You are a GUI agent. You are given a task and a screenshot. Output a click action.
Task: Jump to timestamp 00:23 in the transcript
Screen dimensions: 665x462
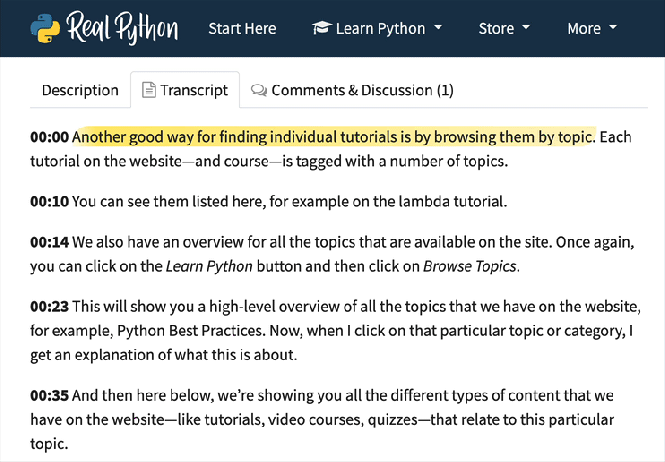(x=49, y=306)
